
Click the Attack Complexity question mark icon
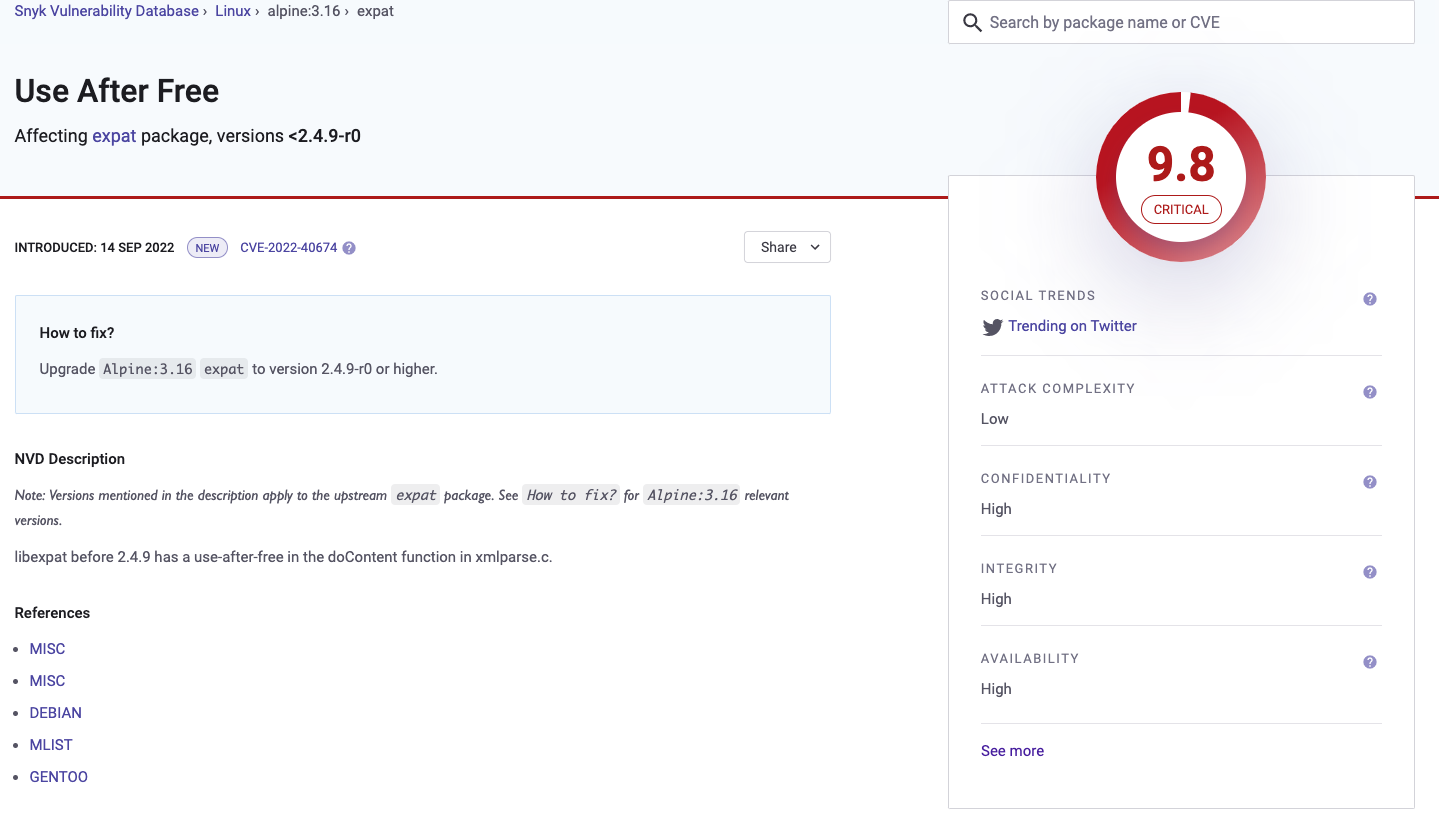coord(1369,391)
